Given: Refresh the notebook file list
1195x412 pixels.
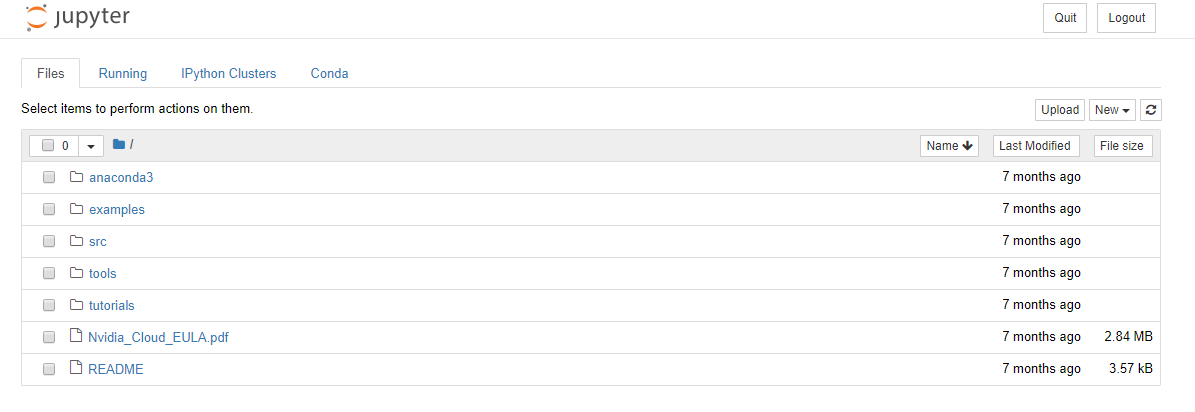Looking at the screenshot, I should [1151, 110].
